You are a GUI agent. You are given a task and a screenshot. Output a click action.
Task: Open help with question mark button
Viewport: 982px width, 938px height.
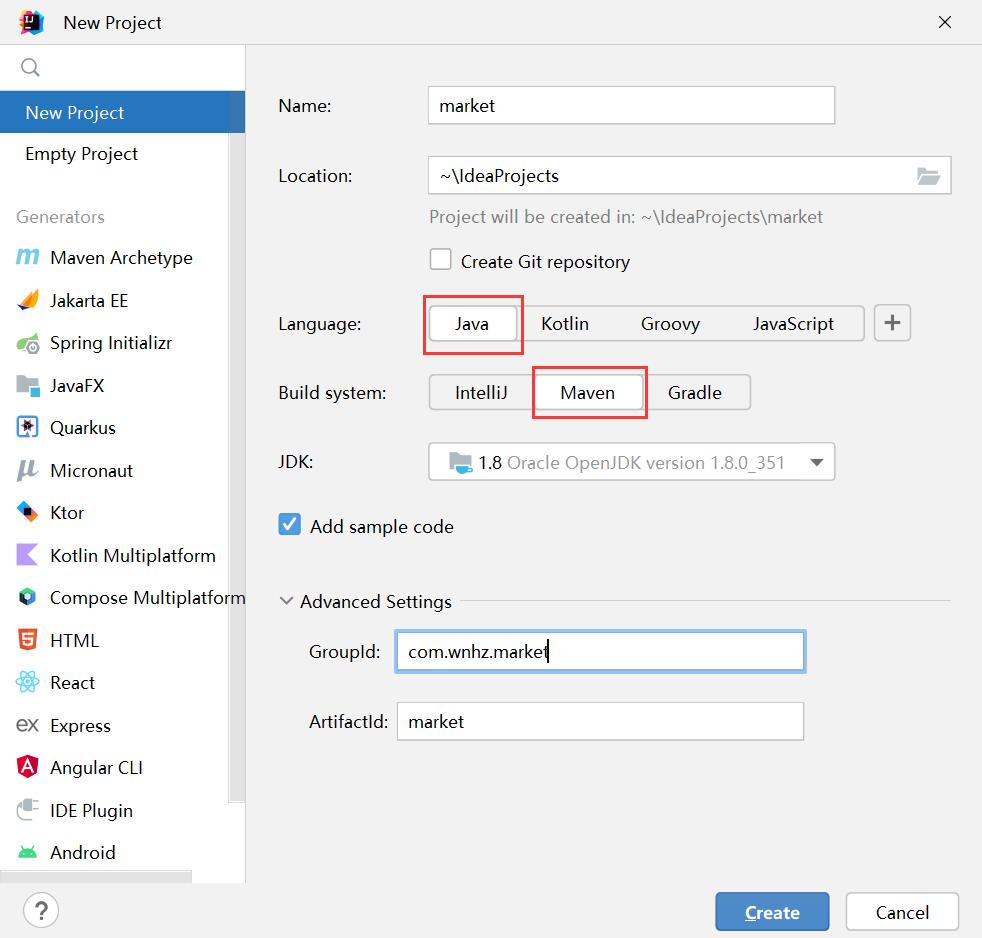(x=41, y=910)
